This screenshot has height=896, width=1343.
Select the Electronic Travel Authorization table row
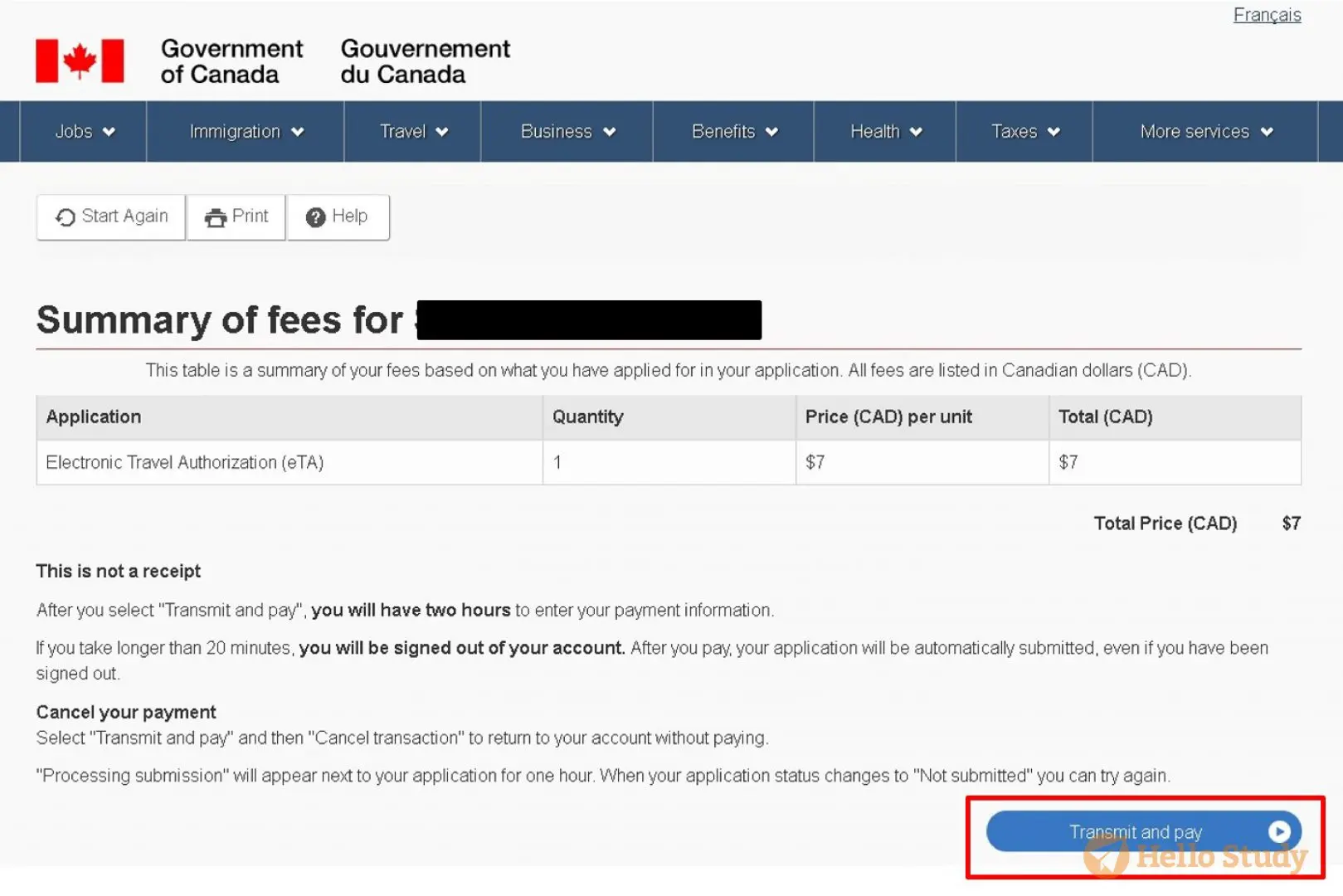(x=669, y=462)
